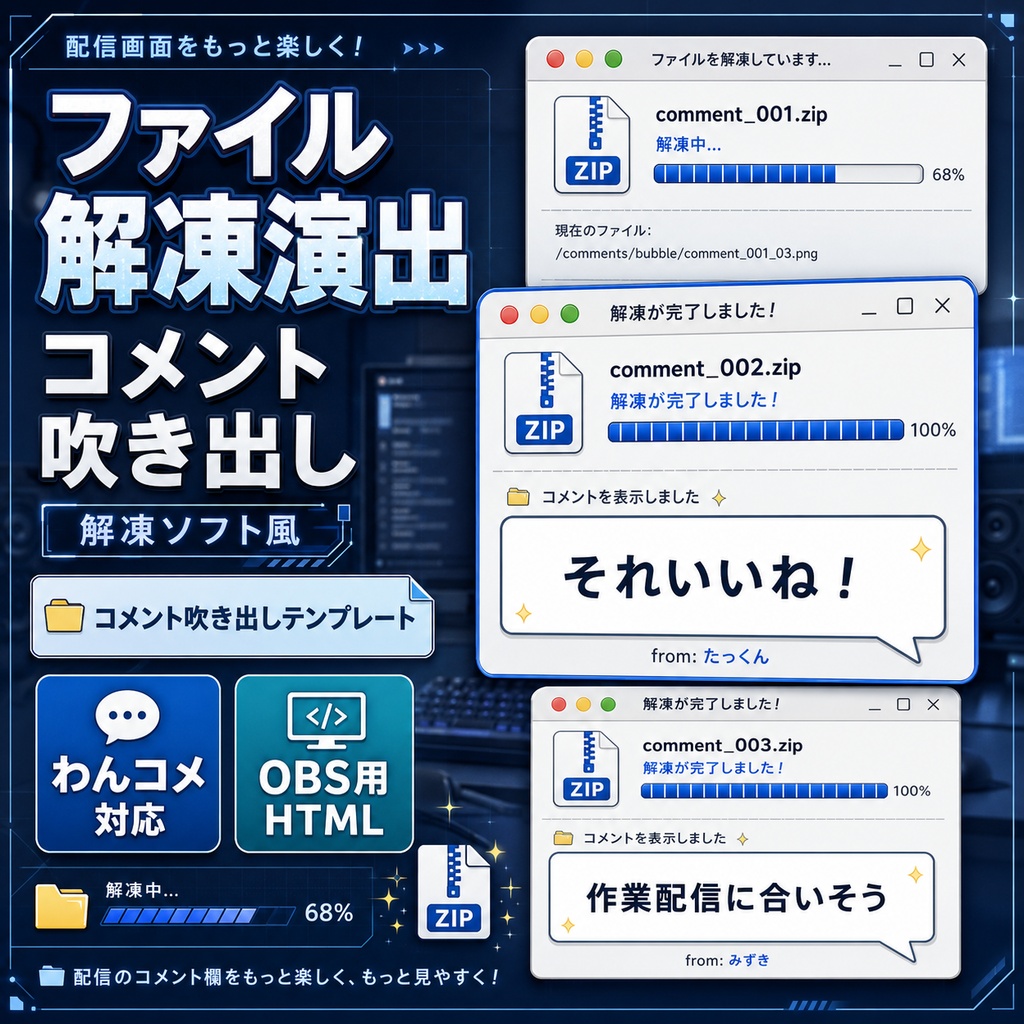Click the triple arrow after 配信画面をもっと楽しく
The width and height of the screenshot is (1024, 1024).
tap(423, 48)
